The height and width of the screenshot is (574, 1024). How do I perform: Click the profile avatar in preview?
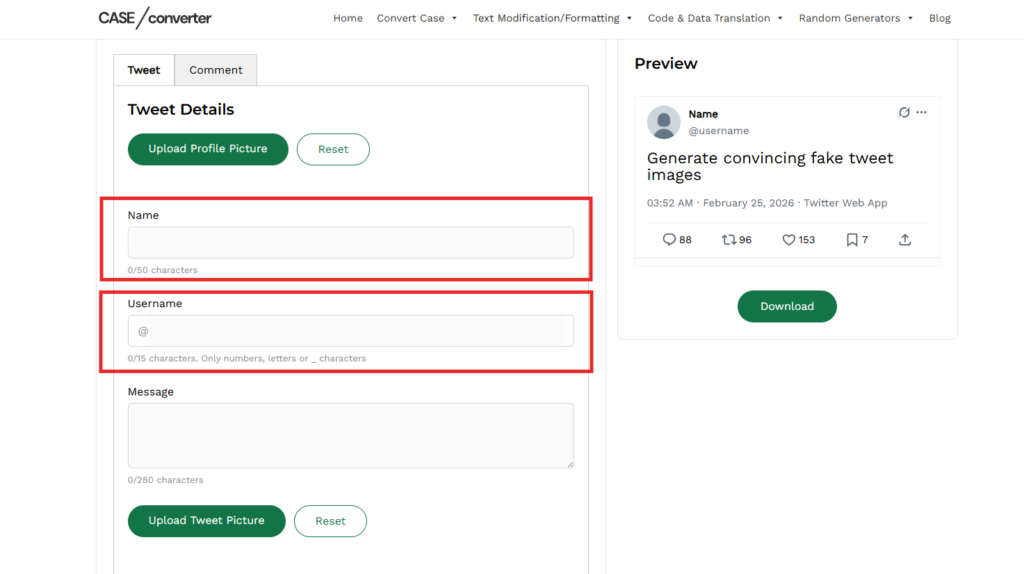pyautogui.click(x=664, y=122)
